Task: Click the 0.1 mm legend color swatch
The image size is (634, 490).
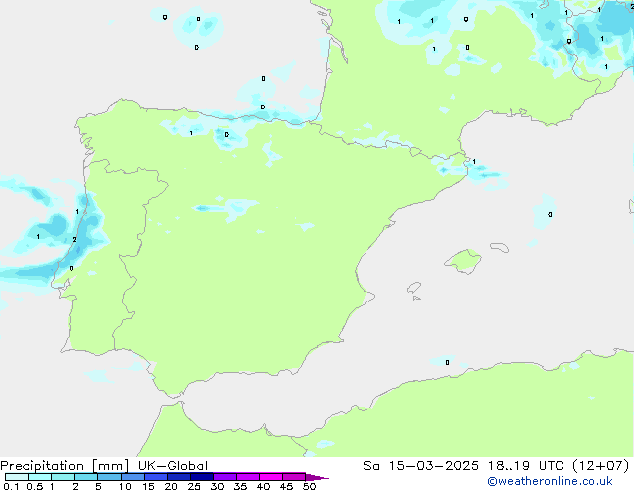Action: [x=17, y=477]
